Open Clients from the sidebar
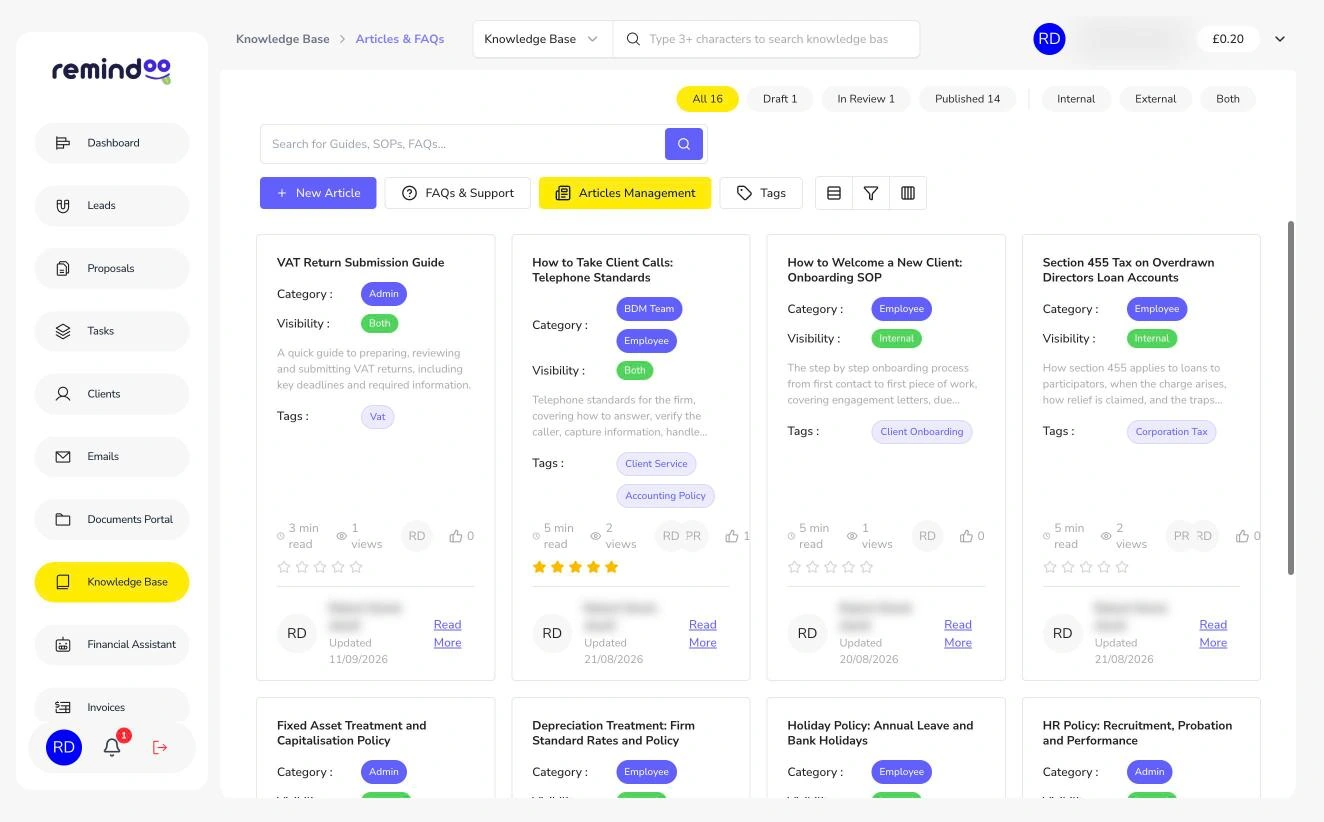Viewport: 1324px width, 822px height. pyautogui.click(x=111, y=394)
